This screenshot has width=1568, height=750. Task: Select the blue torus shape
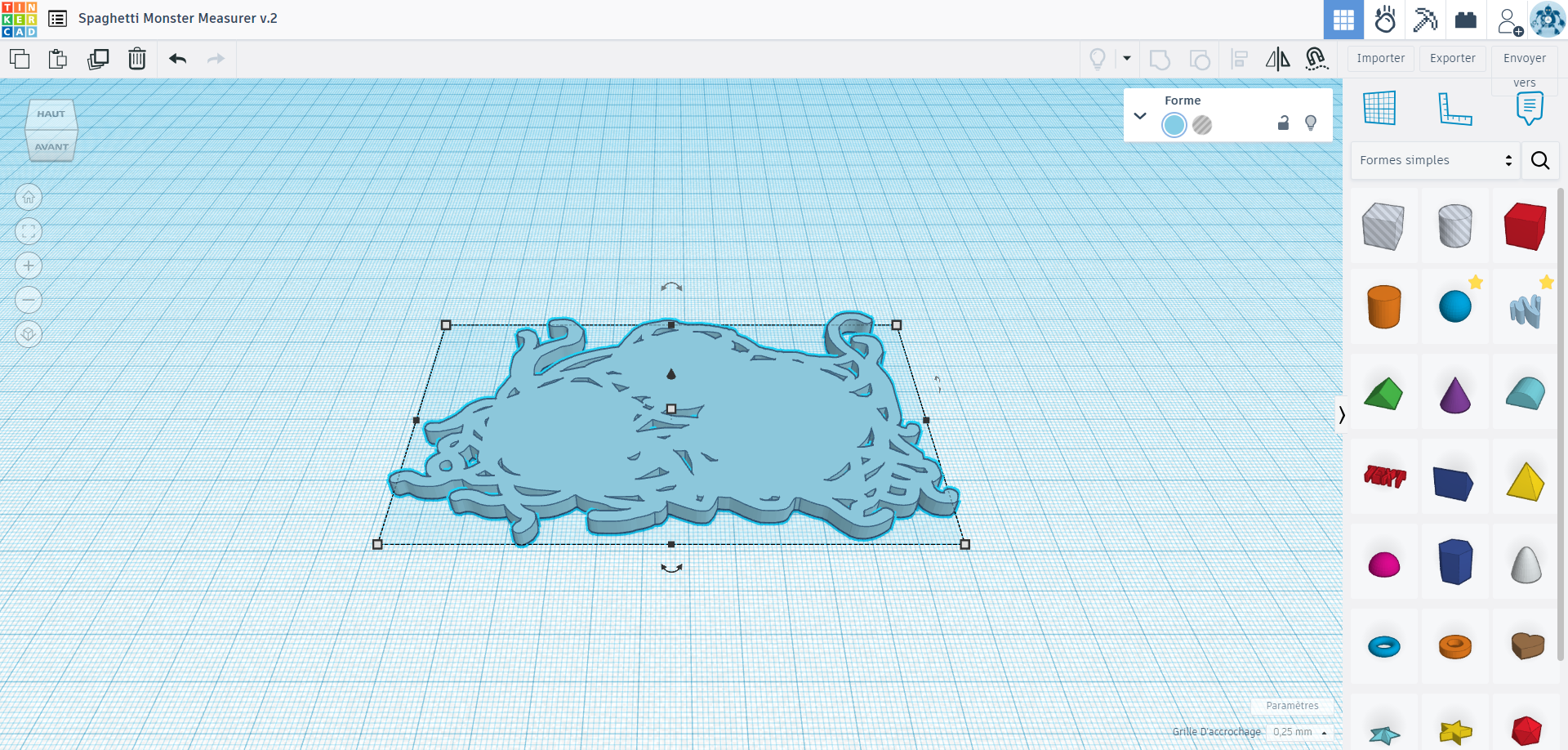click(x=1384, y=647)
